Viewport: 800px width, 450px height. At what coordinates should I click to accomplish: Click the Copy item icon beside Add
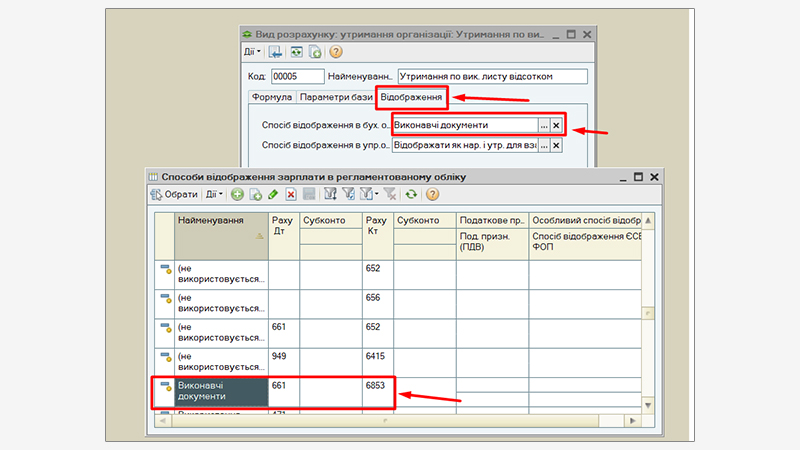click(x=255, y=194)
